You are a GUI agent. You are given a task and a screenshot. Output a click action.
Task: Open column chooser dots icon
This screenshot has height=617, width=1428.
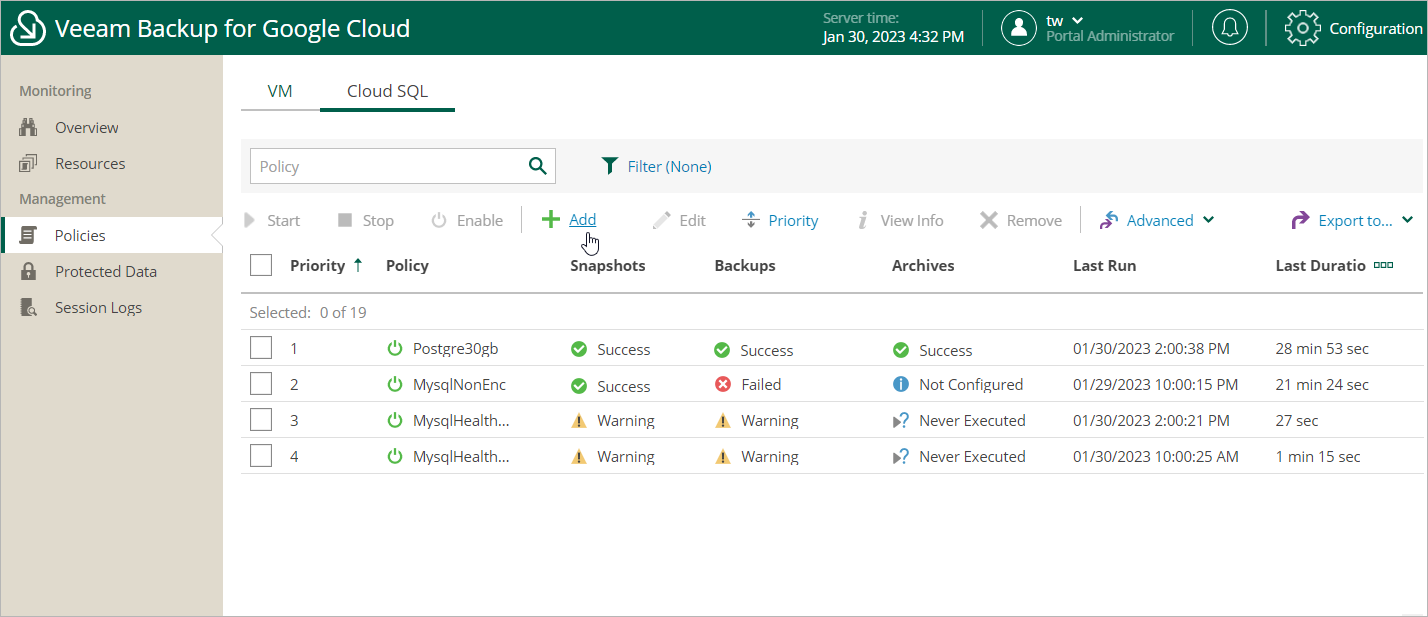coord(1383,265)
